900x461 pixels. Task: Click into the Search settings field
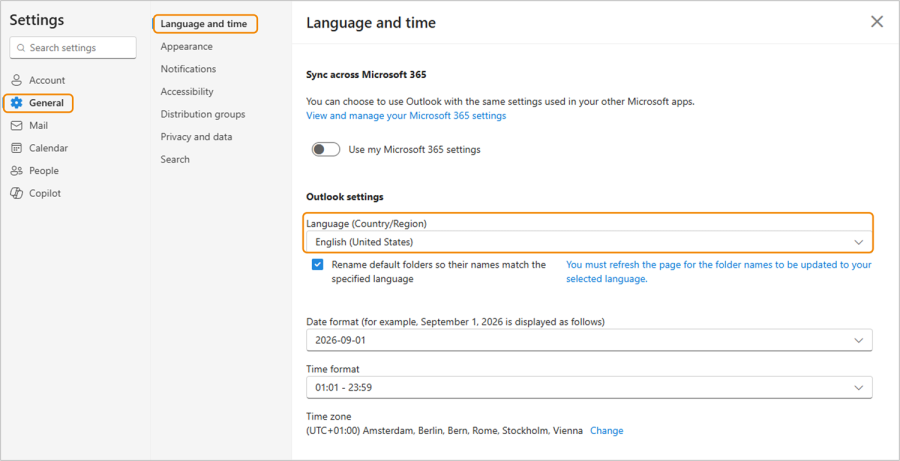[x=73, y=48]
